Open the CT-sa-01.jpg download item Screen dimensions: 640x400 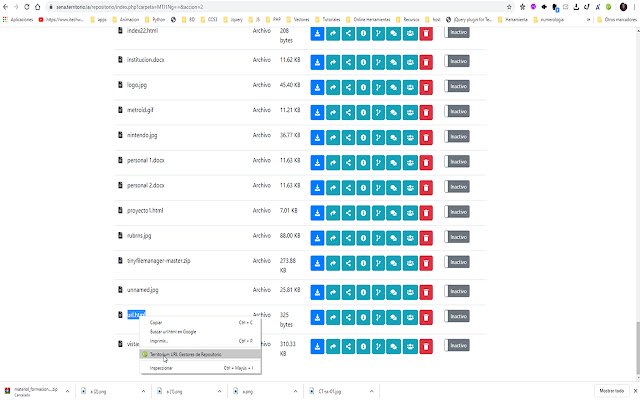(335, 391)
